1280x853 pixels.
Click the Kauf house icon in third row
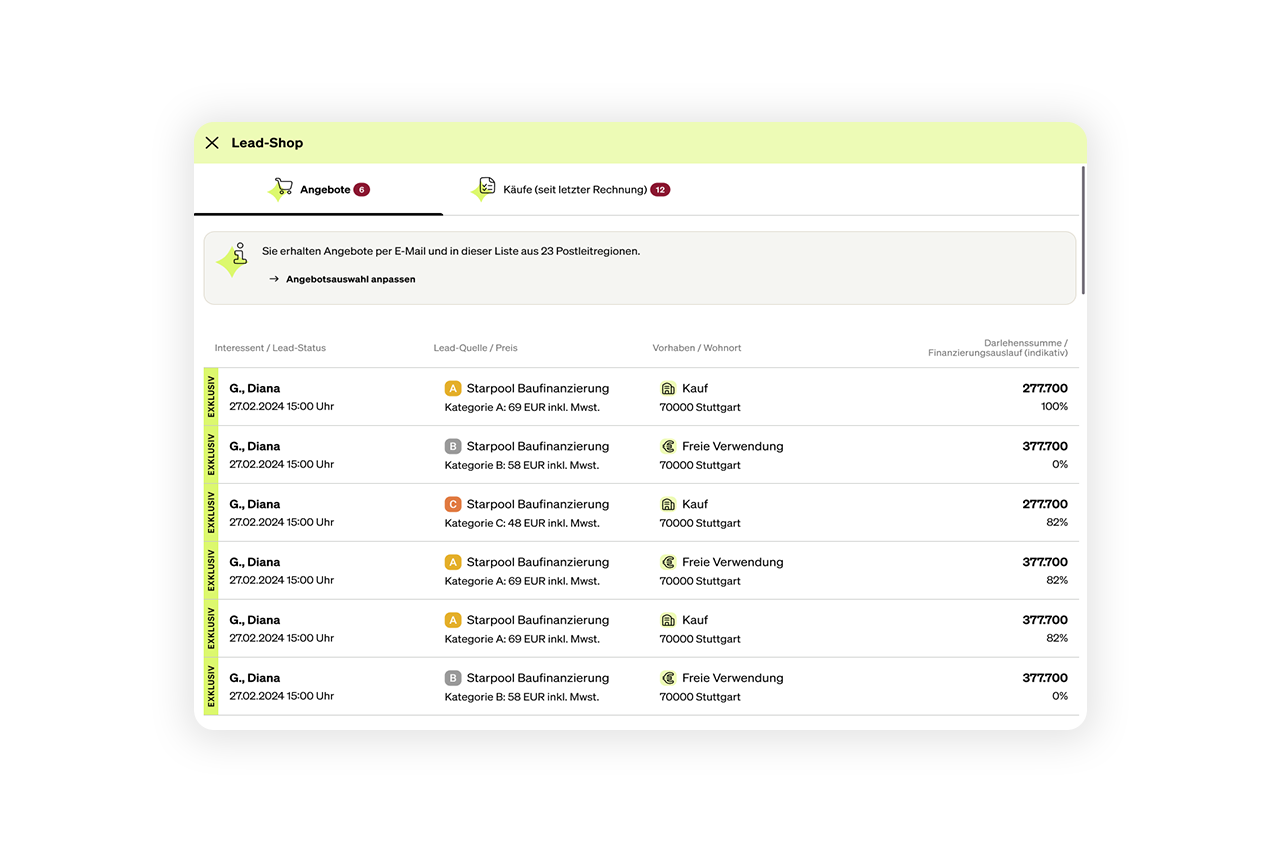coord(668,504)
